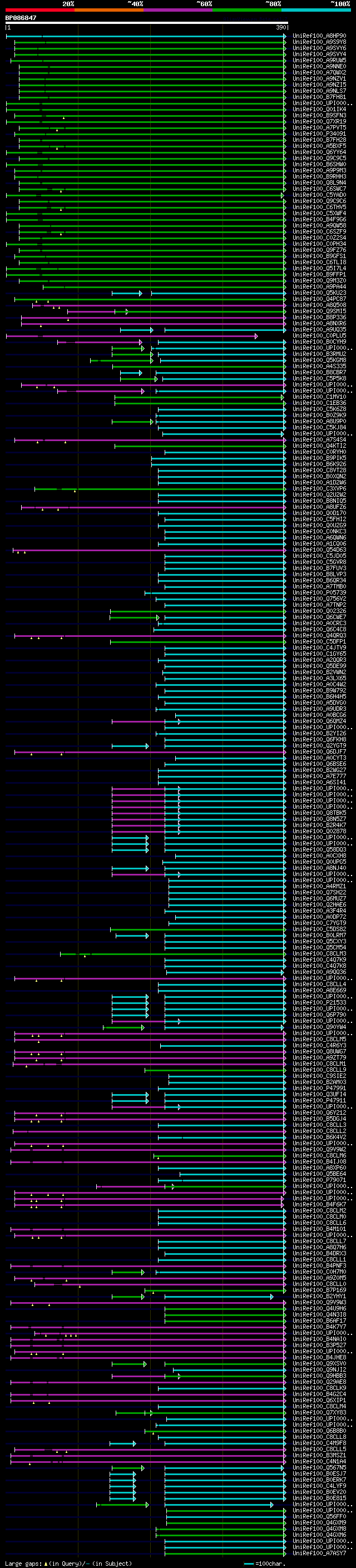The width and height of the screenshot is (356, 1568).
Task: Select label UniRef100_C0RYH0
Action: click(x=319, y=452)
